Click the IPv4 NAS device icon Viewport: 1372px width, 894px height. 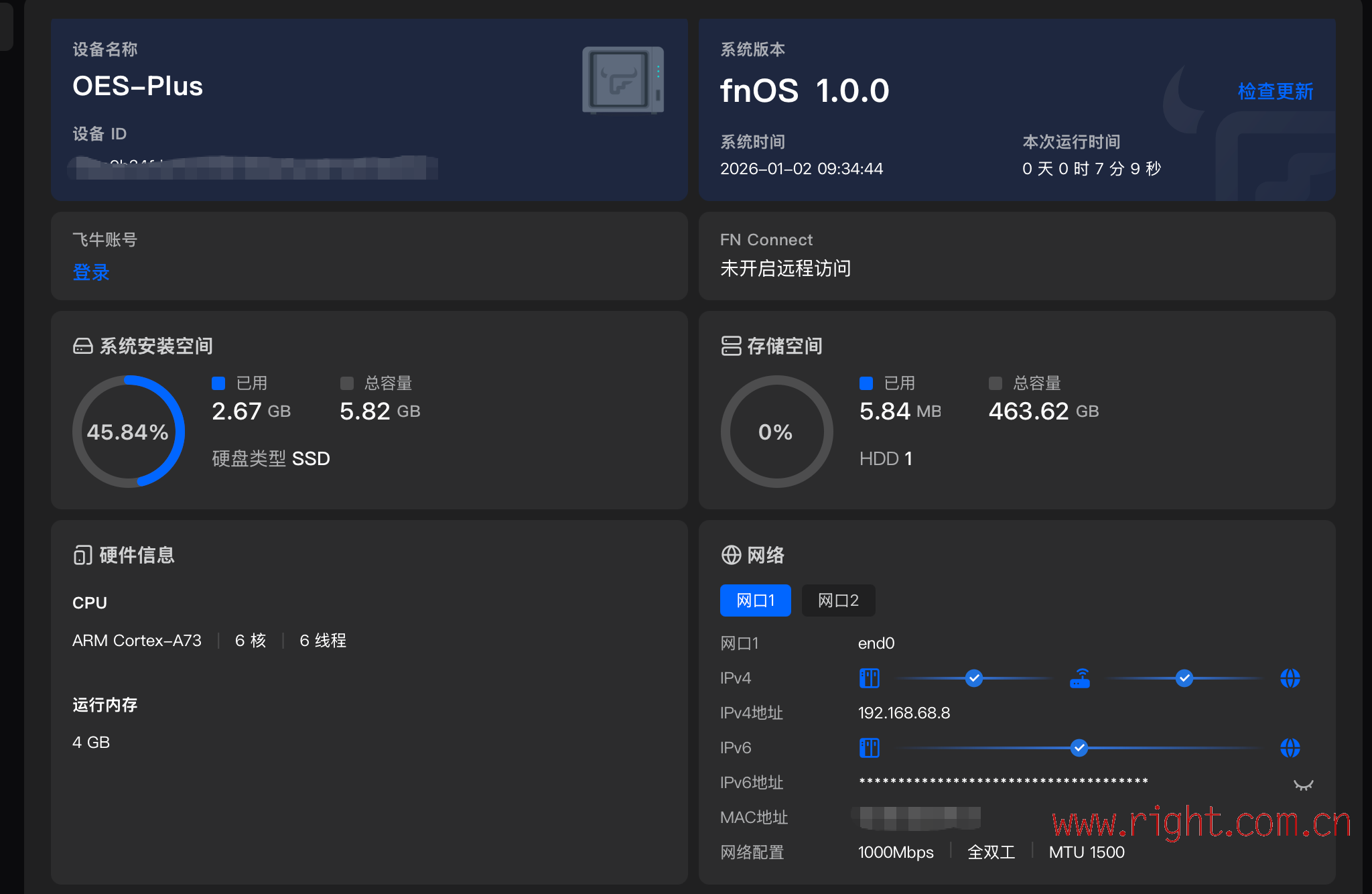click(x=870, y=678)
